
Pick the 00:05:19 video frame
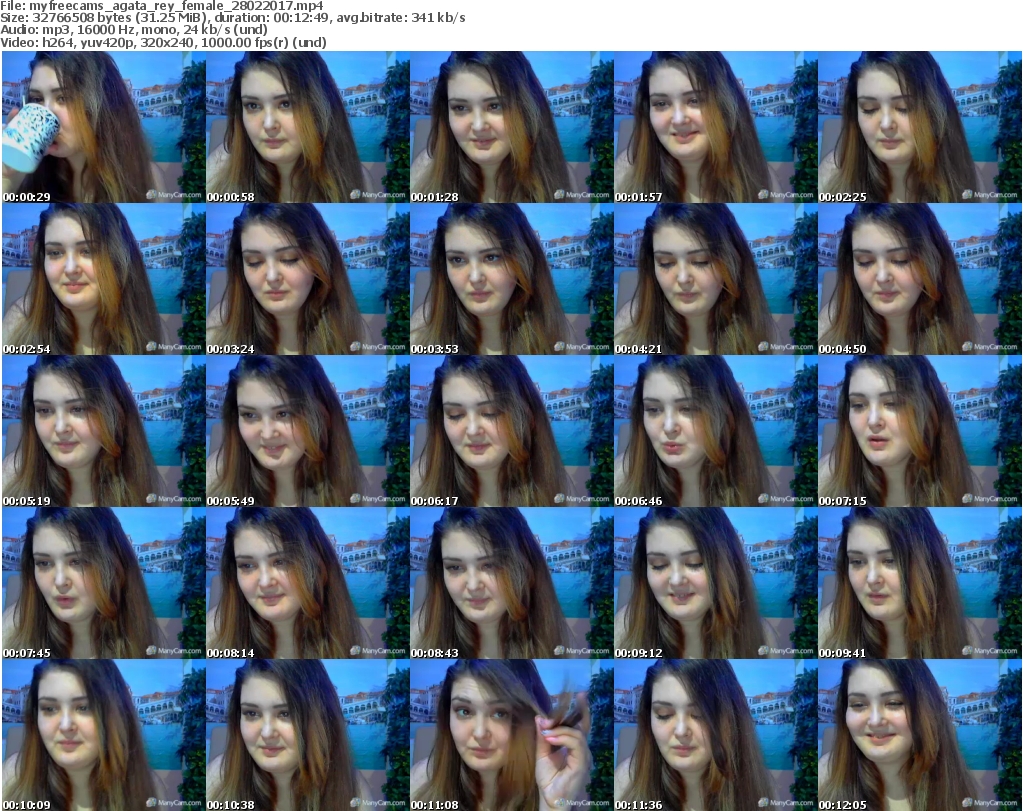point(104,432)
